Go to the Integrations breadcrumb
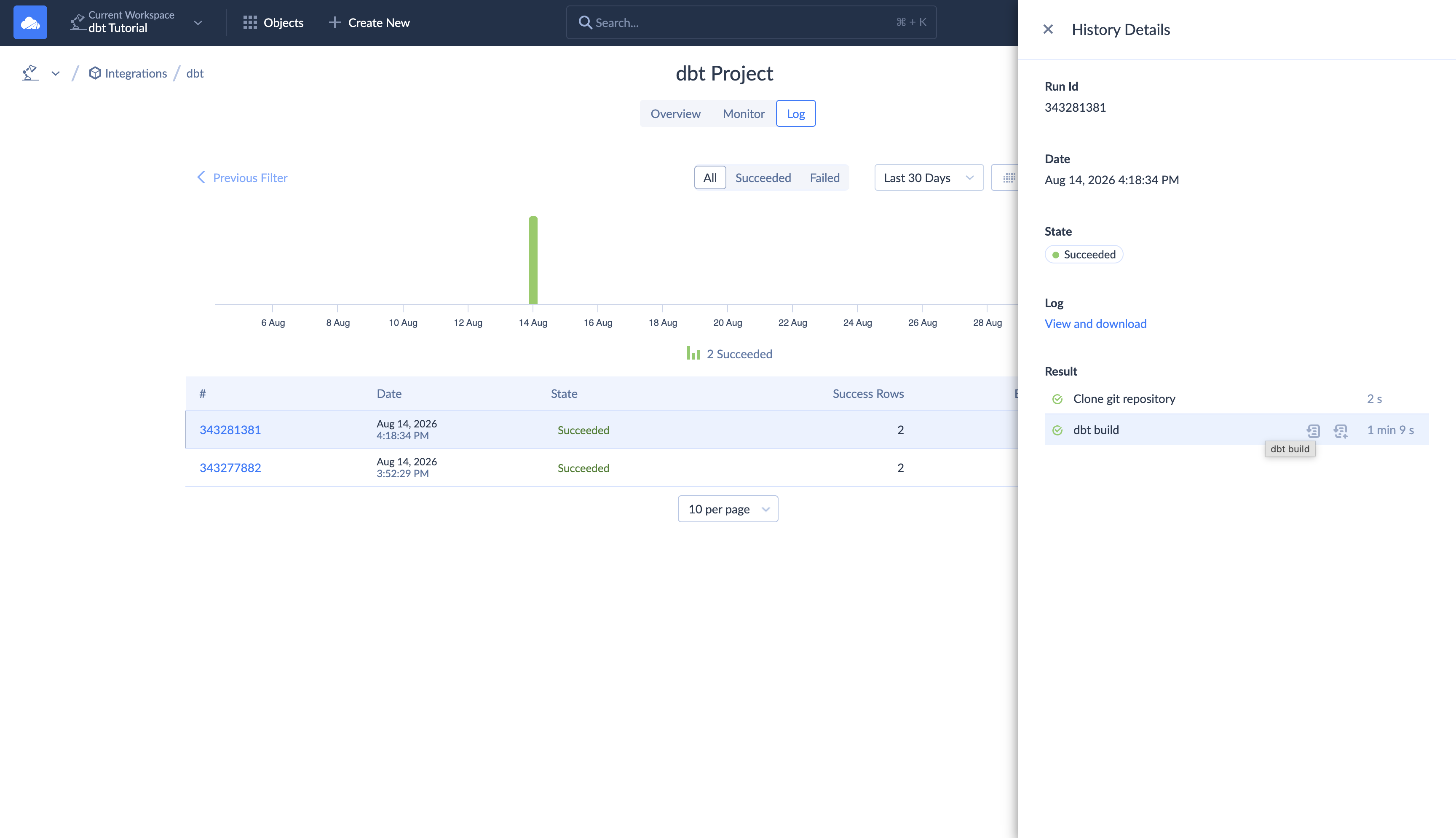The image size is (1456, 838). click(128, 73)
